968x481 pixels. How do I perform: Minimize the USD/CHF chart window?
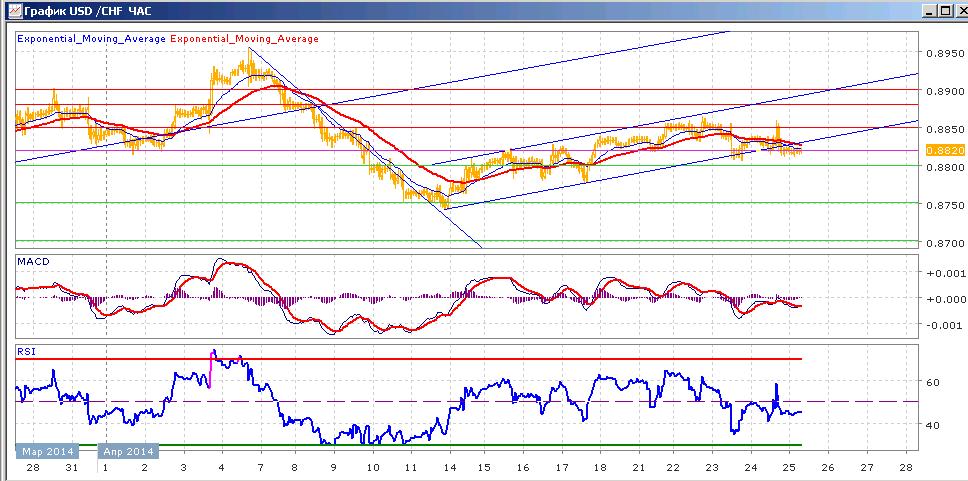click(930, 10)
